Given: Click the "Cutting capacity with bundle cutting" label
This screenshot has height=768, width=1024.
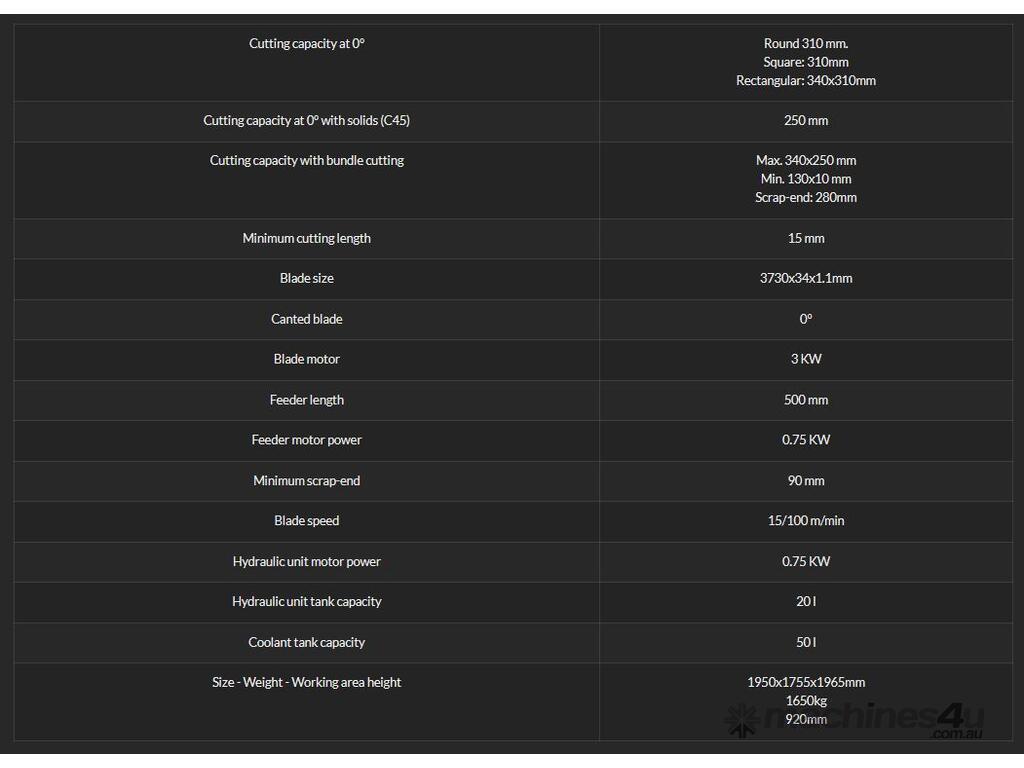Looking at the screenshot, I should (x=306, y=160).
